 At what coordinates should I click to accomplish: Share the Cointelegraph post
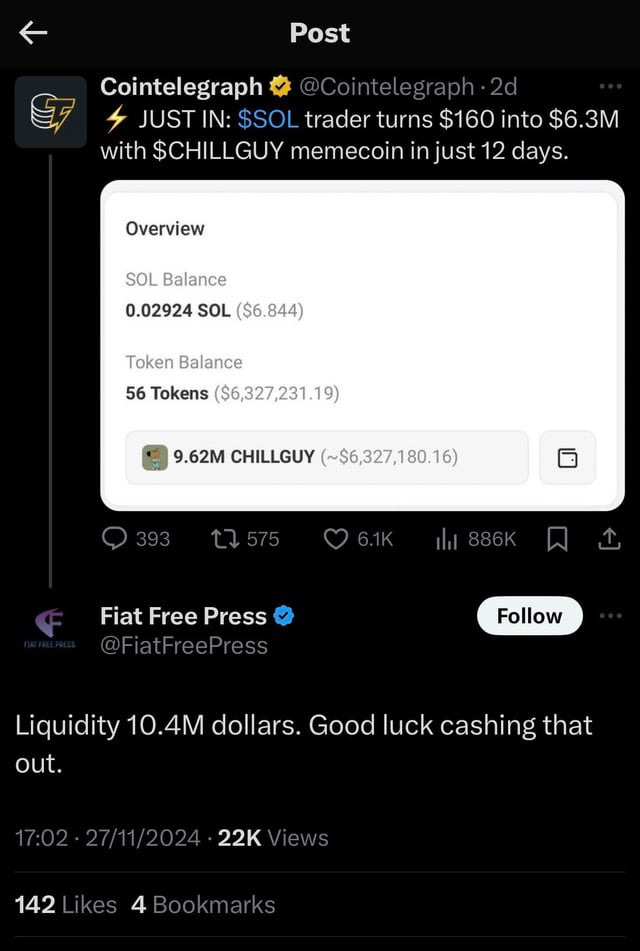point(609,539)
